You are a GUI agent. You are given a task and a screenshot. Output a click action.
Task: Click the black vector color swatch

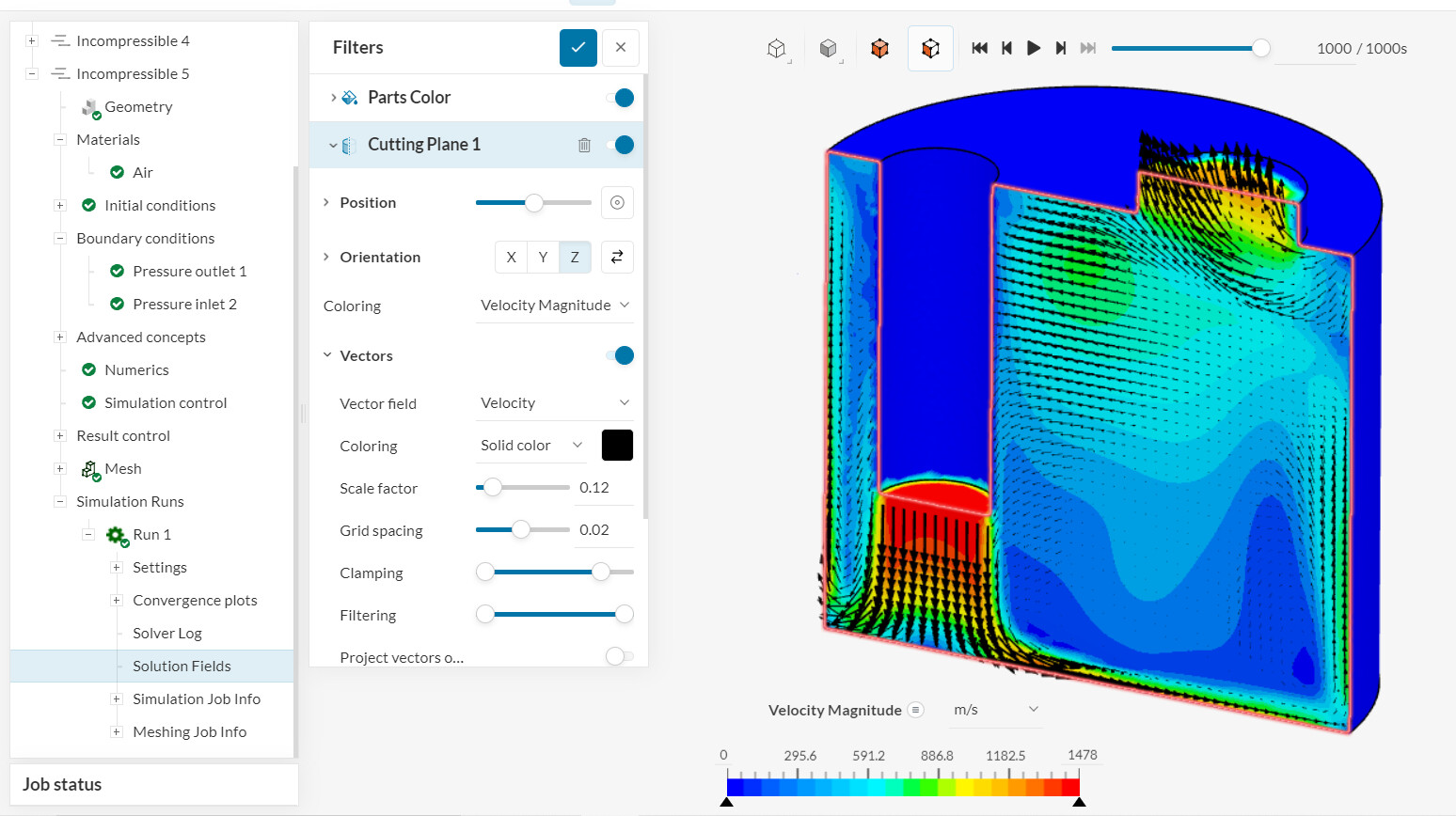[617, 446]
